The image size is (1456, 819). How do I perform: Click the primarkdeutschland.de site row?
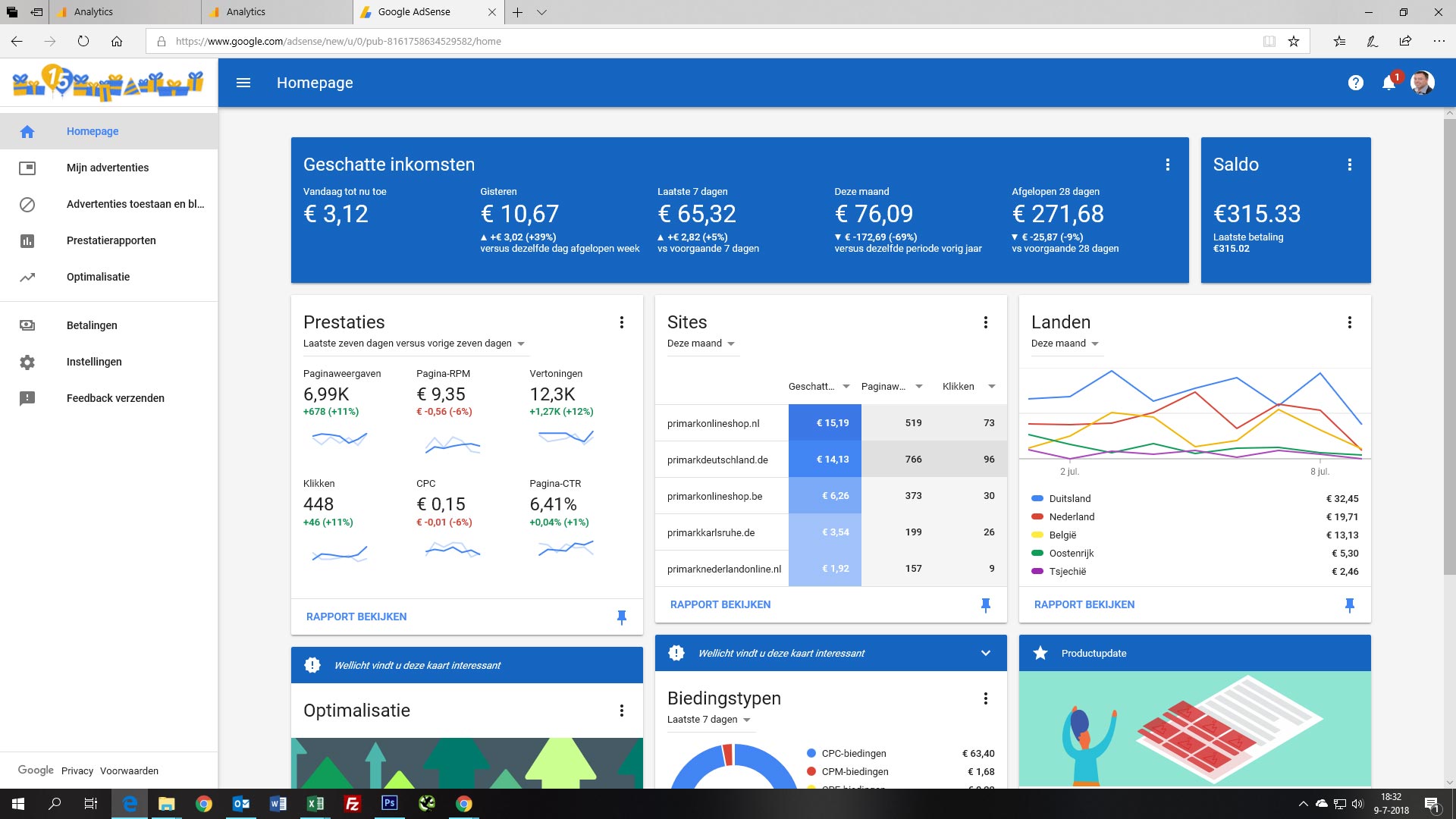[x=831, y=460]
